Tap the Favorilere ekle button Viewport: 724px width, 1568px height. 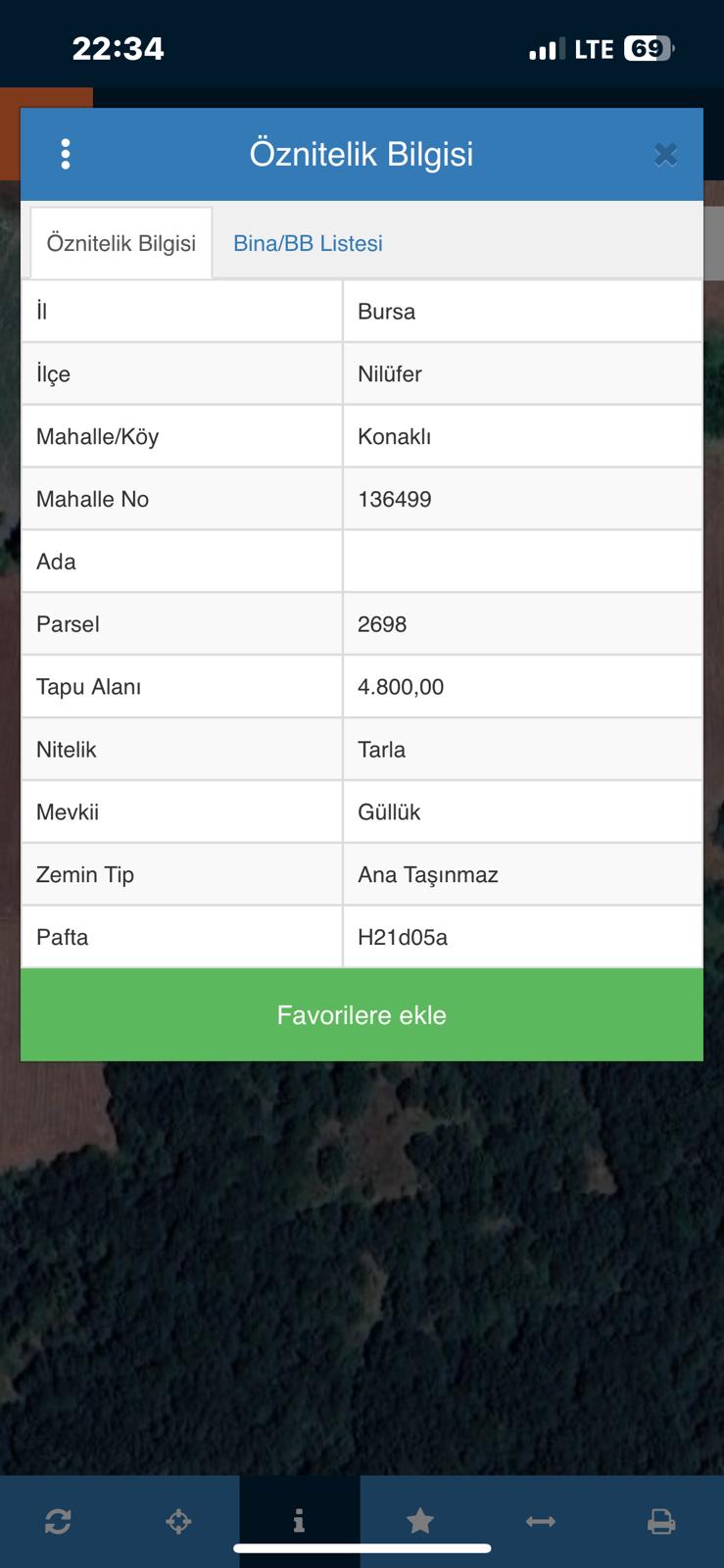[x=362, y=1014]
